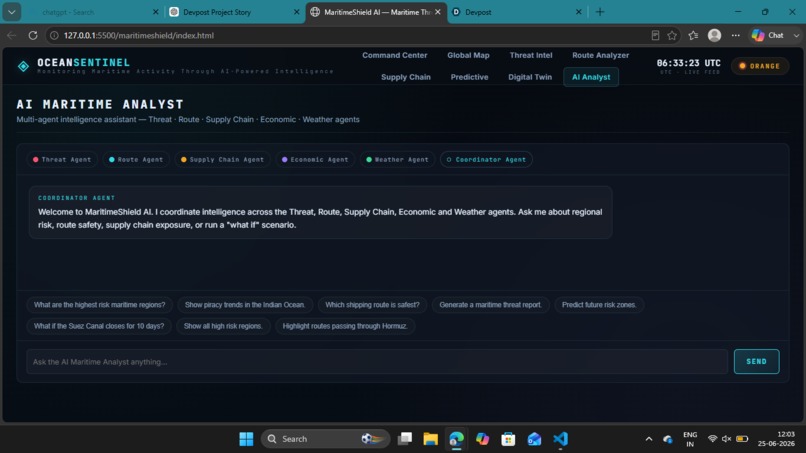Select the Weather Agent chip

[397, 159]
